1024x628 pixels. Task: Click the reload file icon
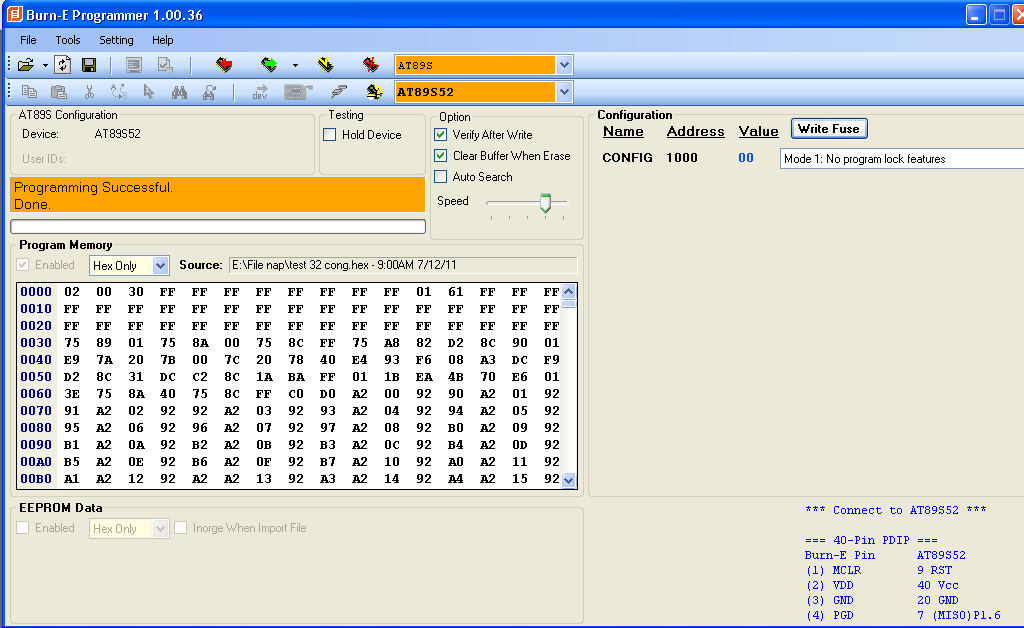[63, 65]
